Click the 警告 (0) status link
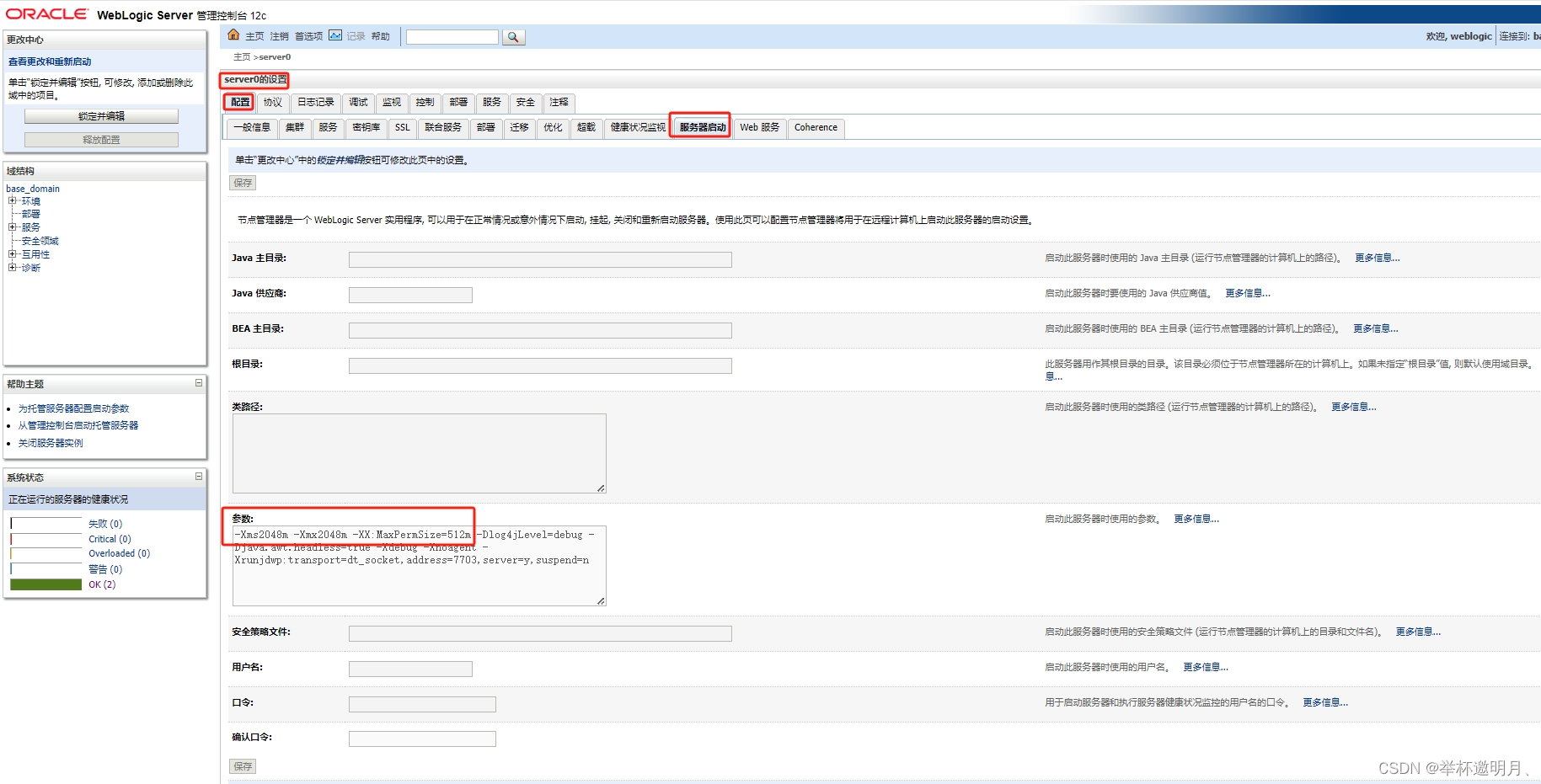Image resolution: width=1541 pixels, height=784 pixels. pos(105,569)
